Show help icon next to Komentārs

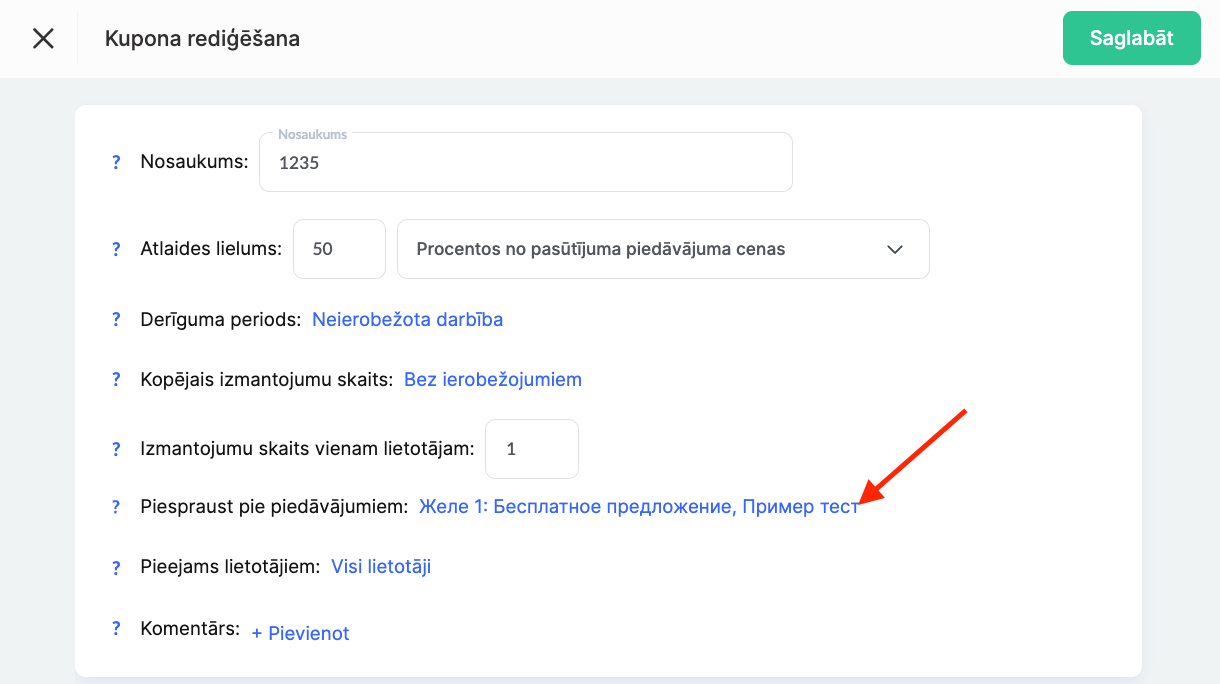pyautogui.click(x=116, y=629)
